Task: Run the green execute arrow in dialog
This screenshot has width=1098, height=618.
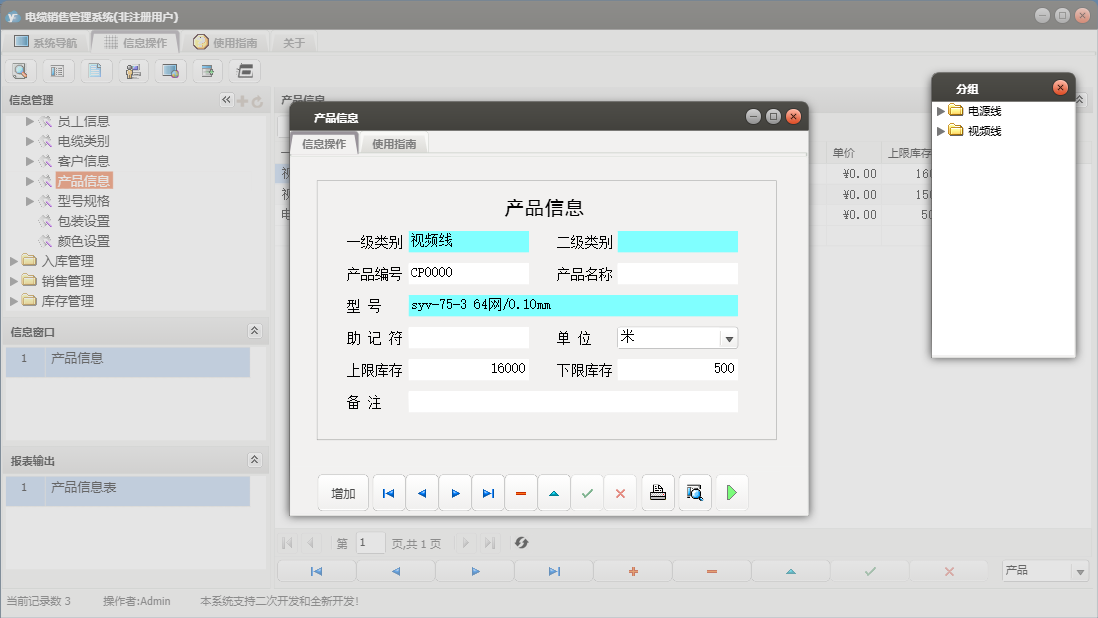Action: [731, 492]
